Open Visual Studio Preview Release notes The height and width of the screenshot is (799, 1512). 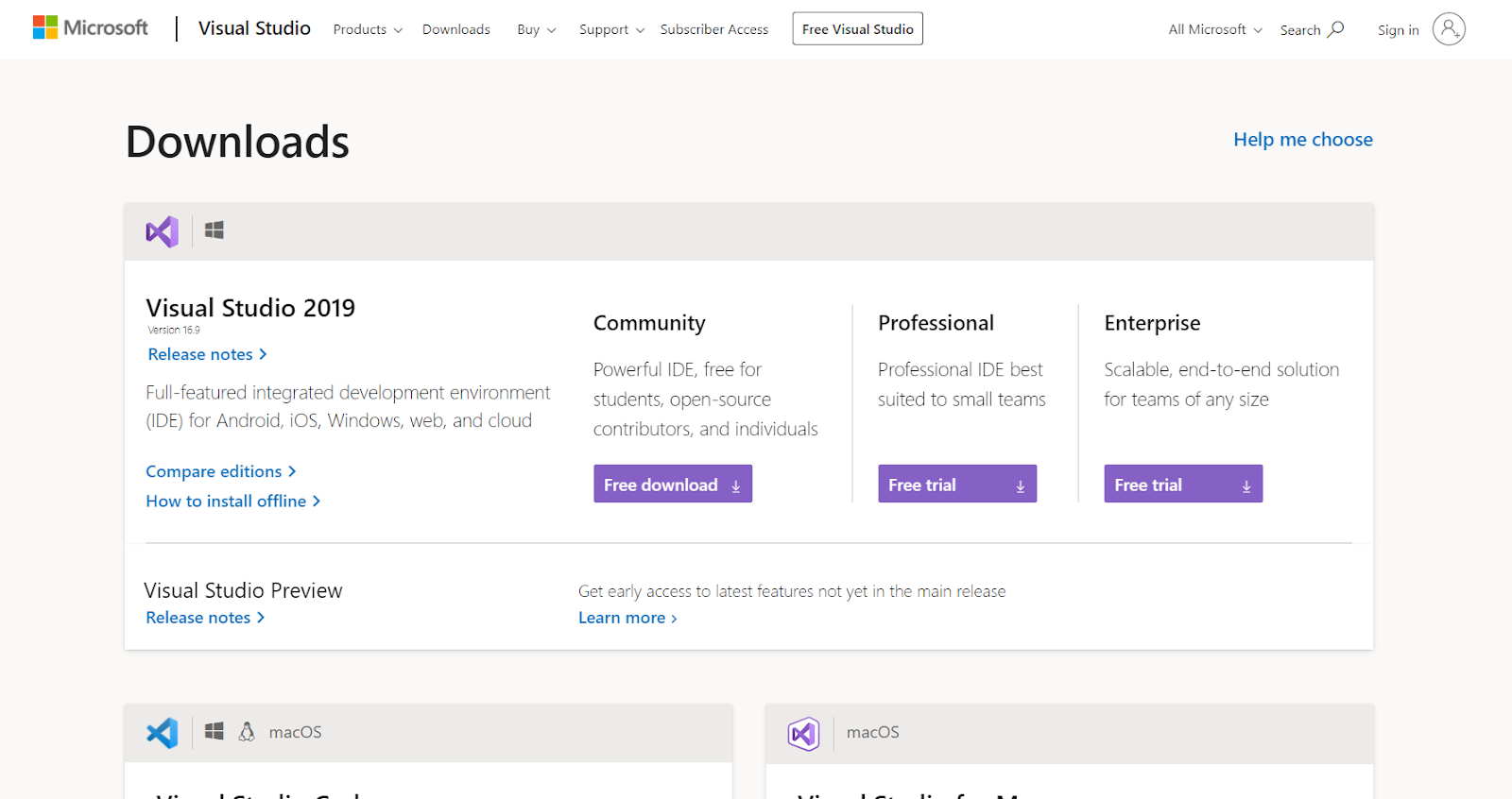click(205, 618)
